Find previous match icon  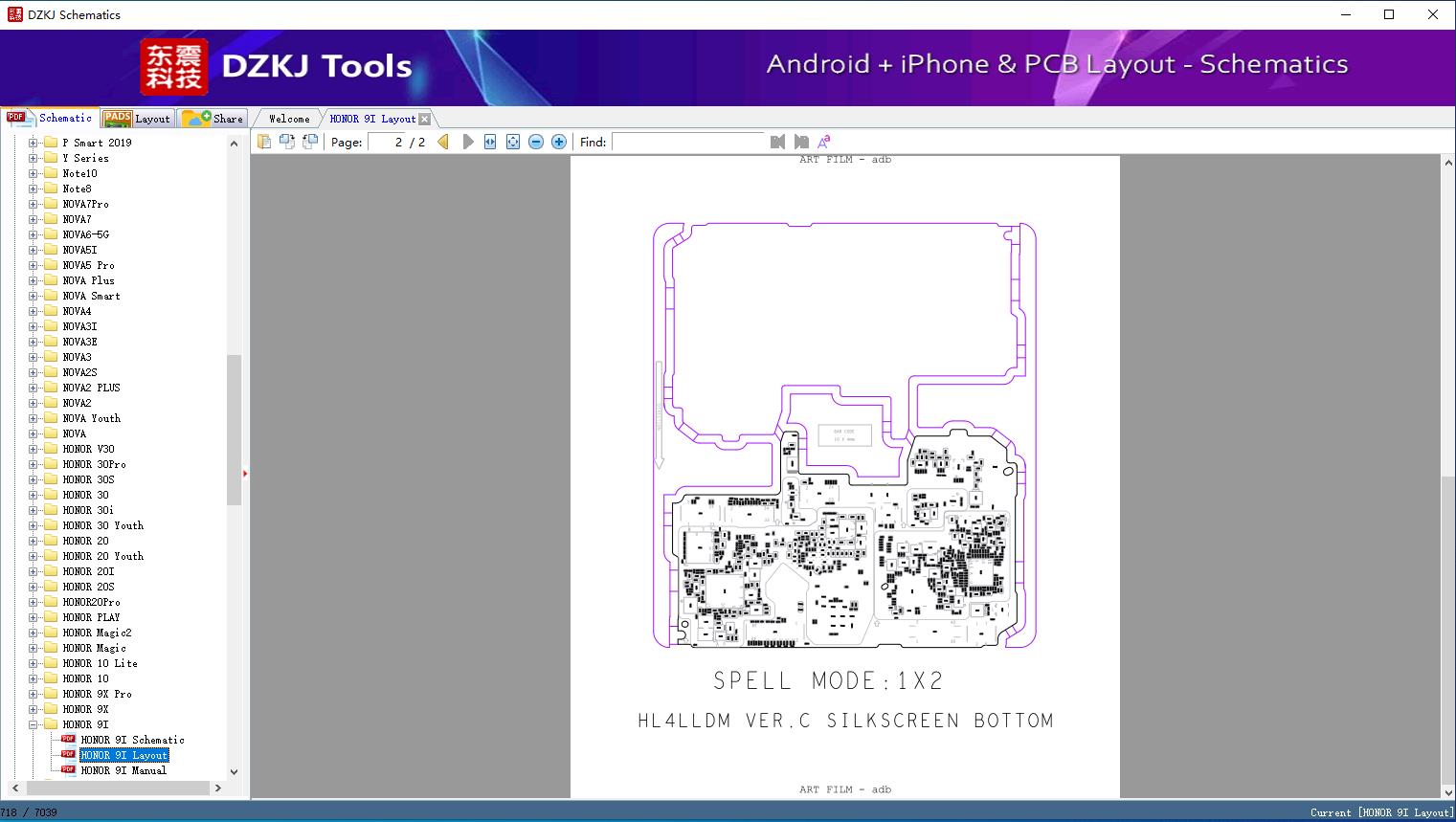click(x=777, y=142)
